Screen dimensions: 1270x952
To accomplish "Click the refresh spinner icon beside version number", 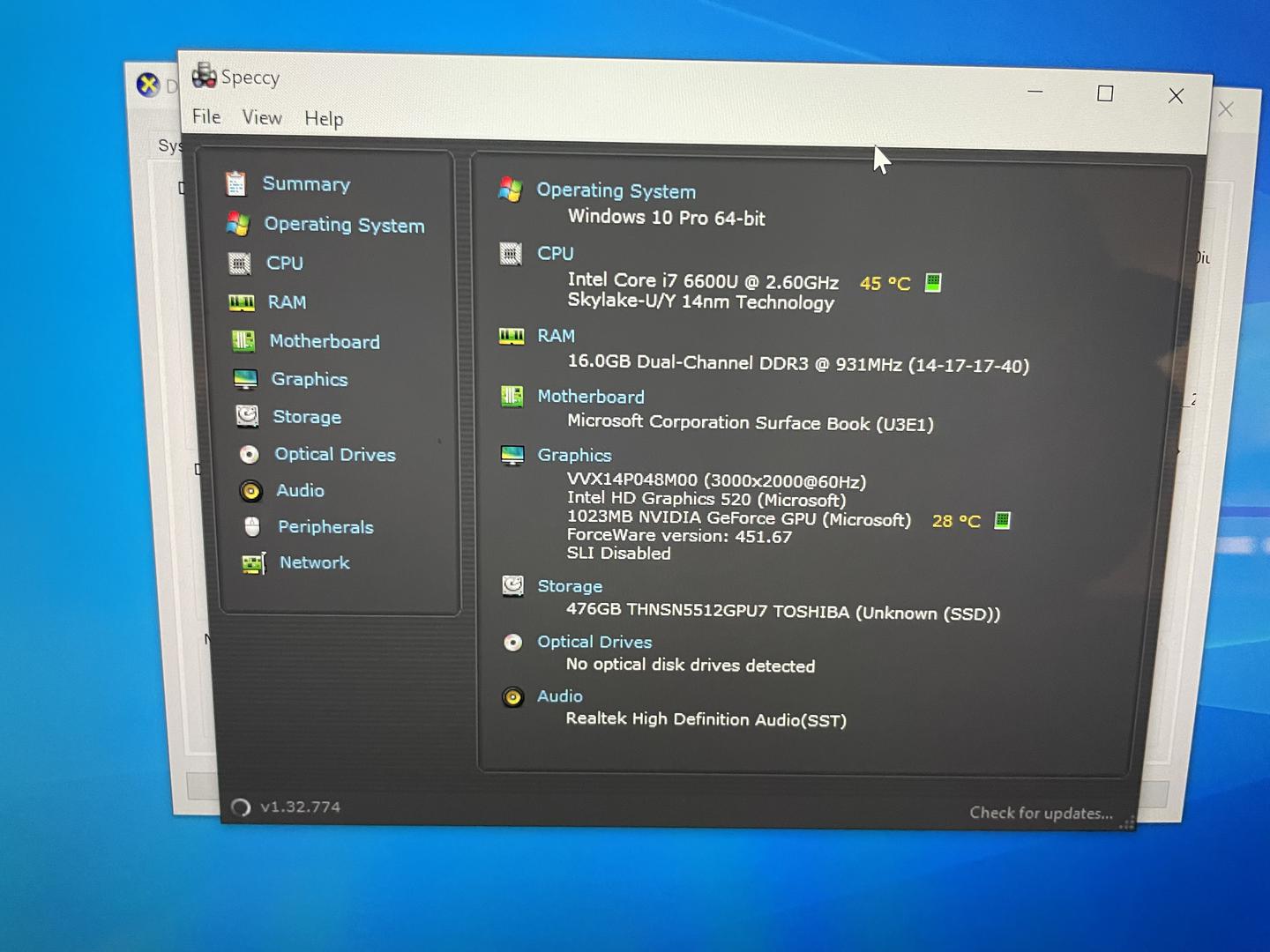I will (x=240, y=807).
